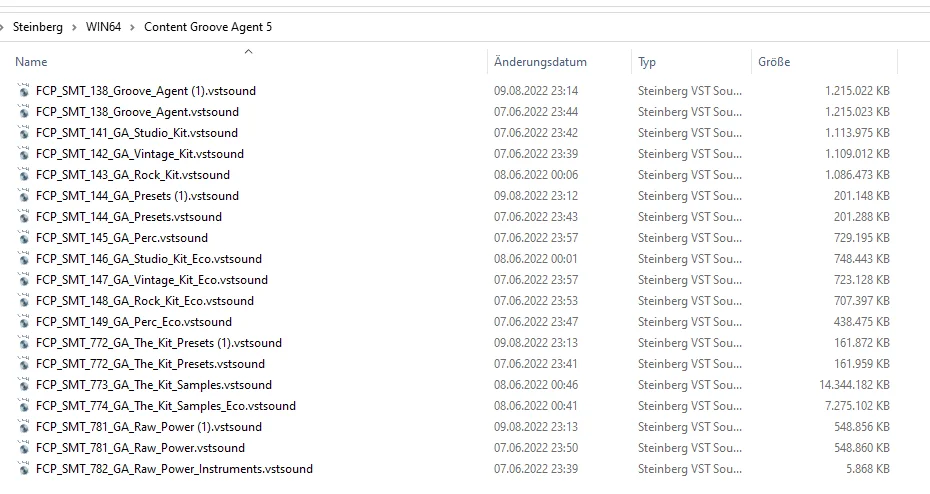
Task: Select the FCP_SMT_782_GA_Raw_Power_Instruments file icon
Action: 23,469
